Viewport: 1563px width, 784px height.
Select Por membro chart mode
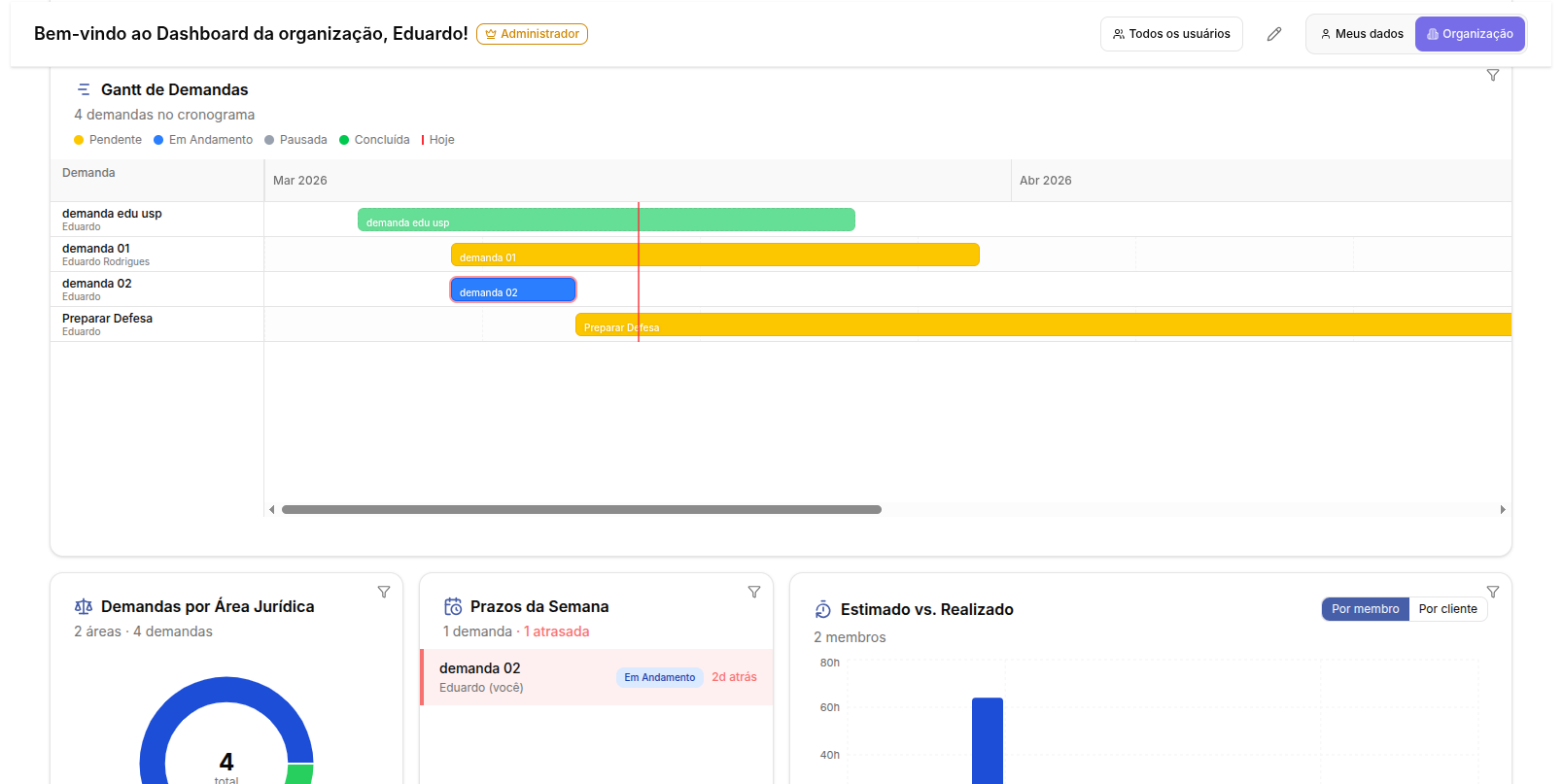[1365, 609]
